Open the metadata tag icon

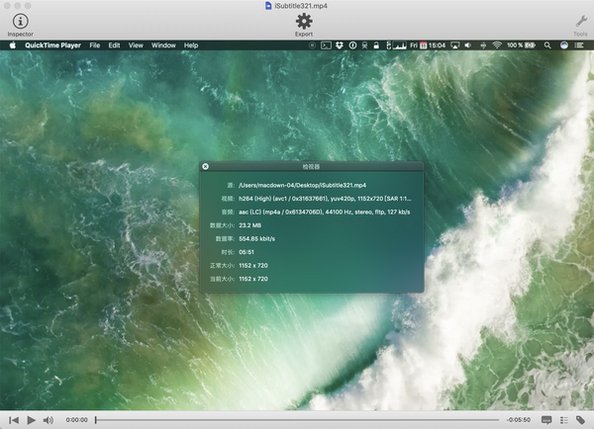[580, 420]
